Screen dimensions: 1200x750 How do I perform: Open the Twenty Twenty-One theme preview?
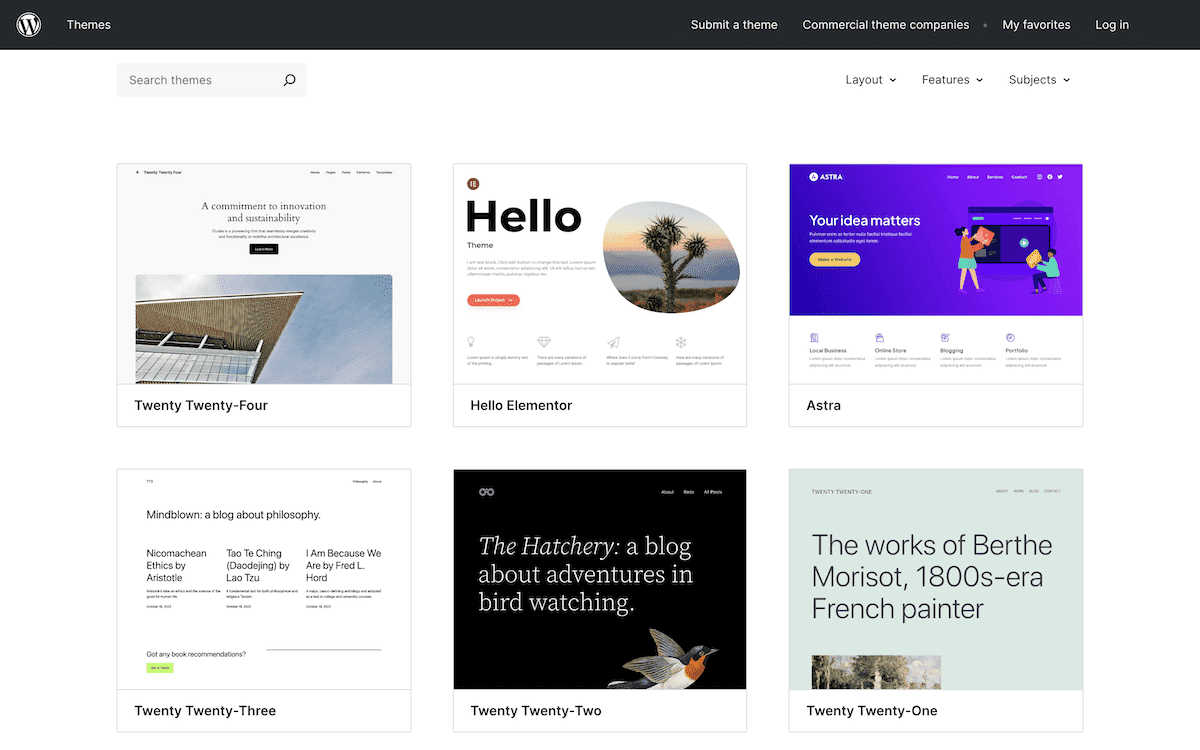pos(935,579)
